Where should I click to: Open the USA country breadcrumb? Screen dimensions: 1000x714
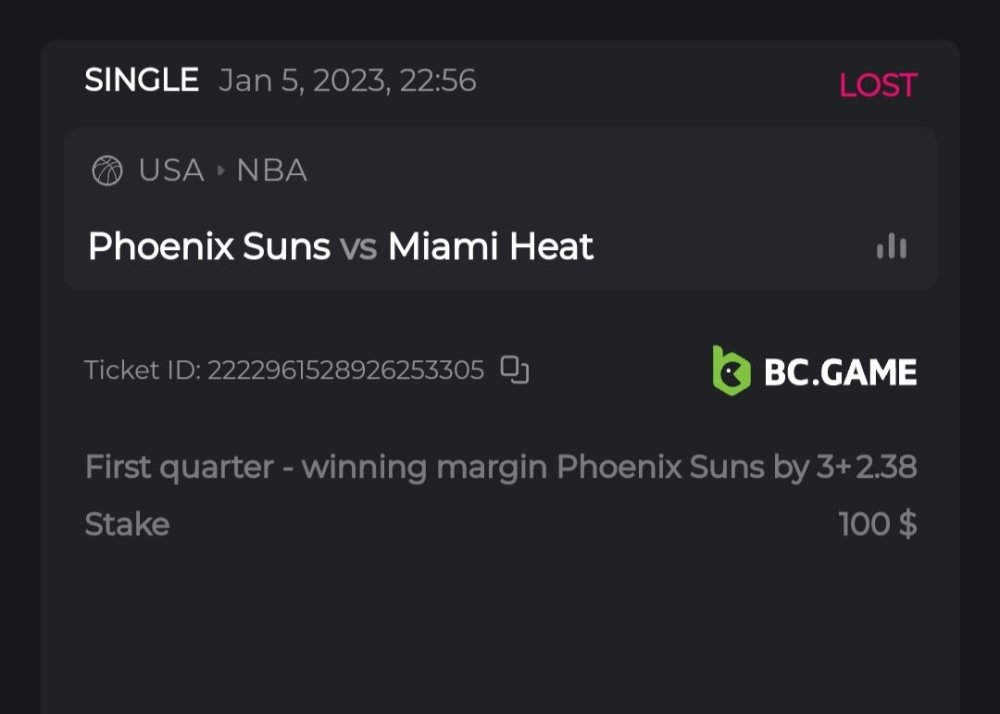pos(171,171)
